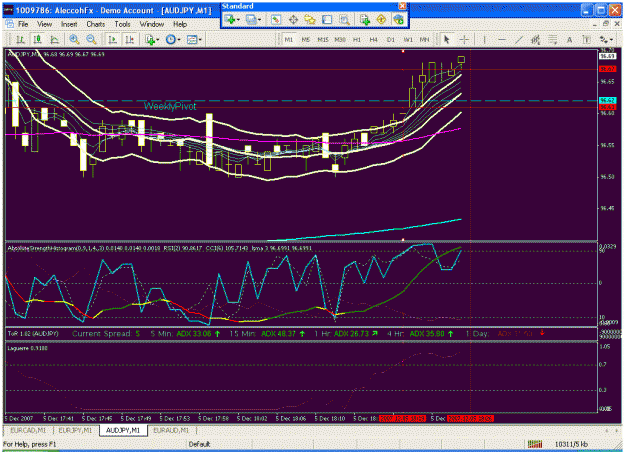Screen dimensions: 625x452
Task: Activate the crosshair cursor
Action: pyautogui.click(x=464, y=39)
